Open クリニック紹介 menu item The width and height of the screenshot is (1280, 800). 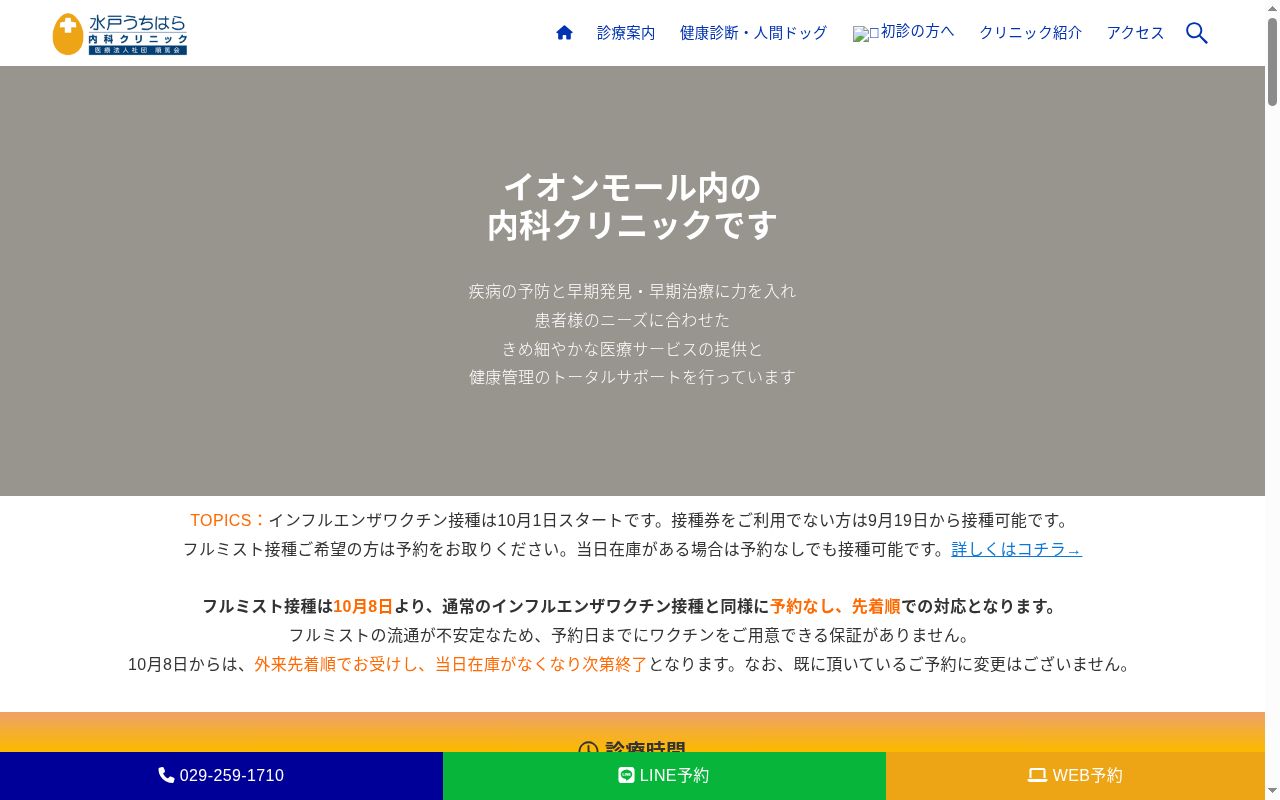(x=1030, y=33)
